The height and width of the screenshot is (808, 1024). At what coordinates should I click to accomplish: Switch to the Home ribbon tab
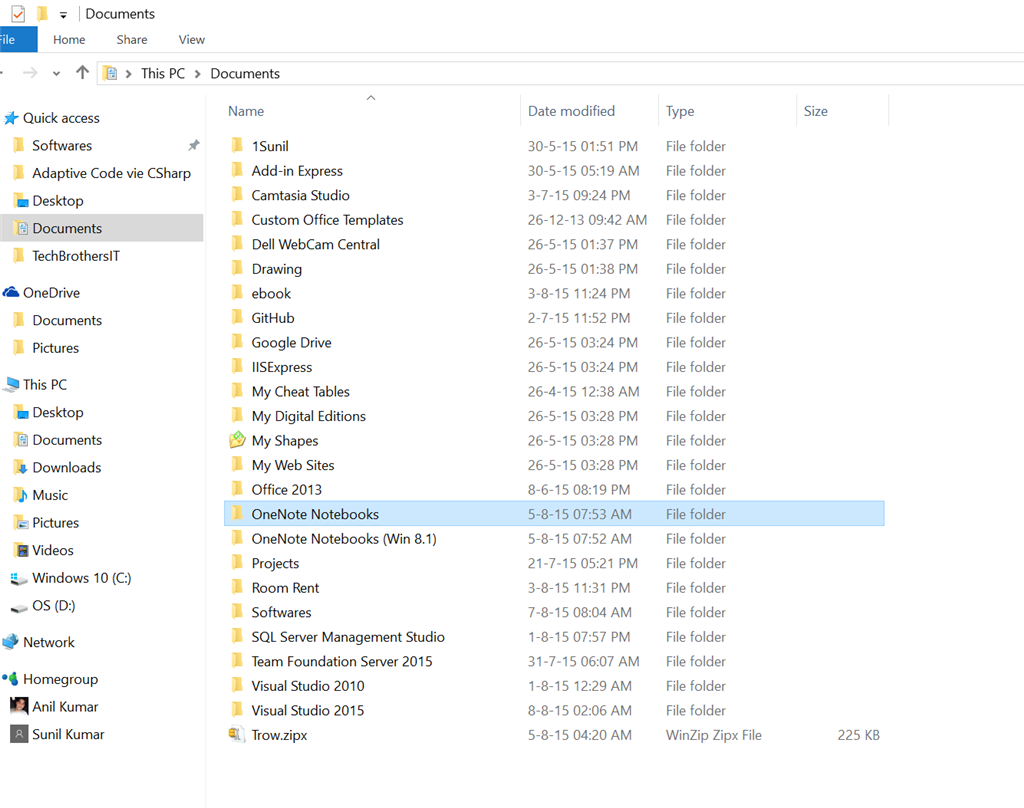pyautogui.click(x=69, y=40)
